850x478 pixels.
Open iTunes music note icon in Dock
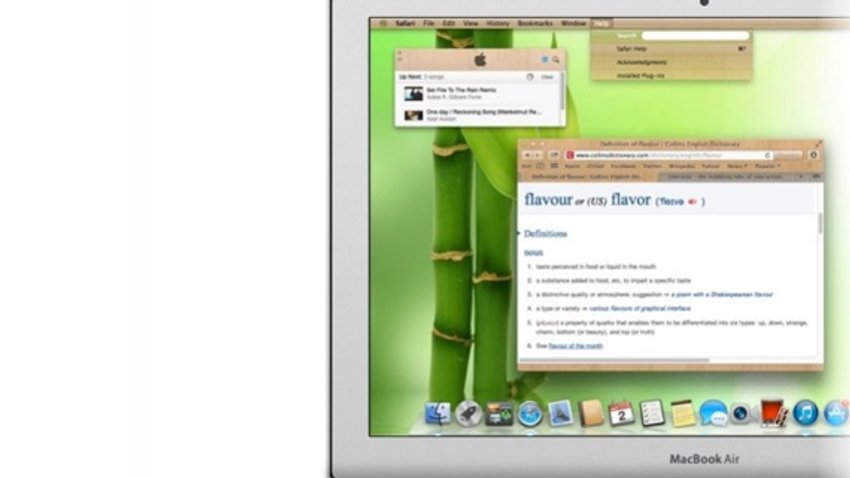pyautogui.click(x=806, y=414)
